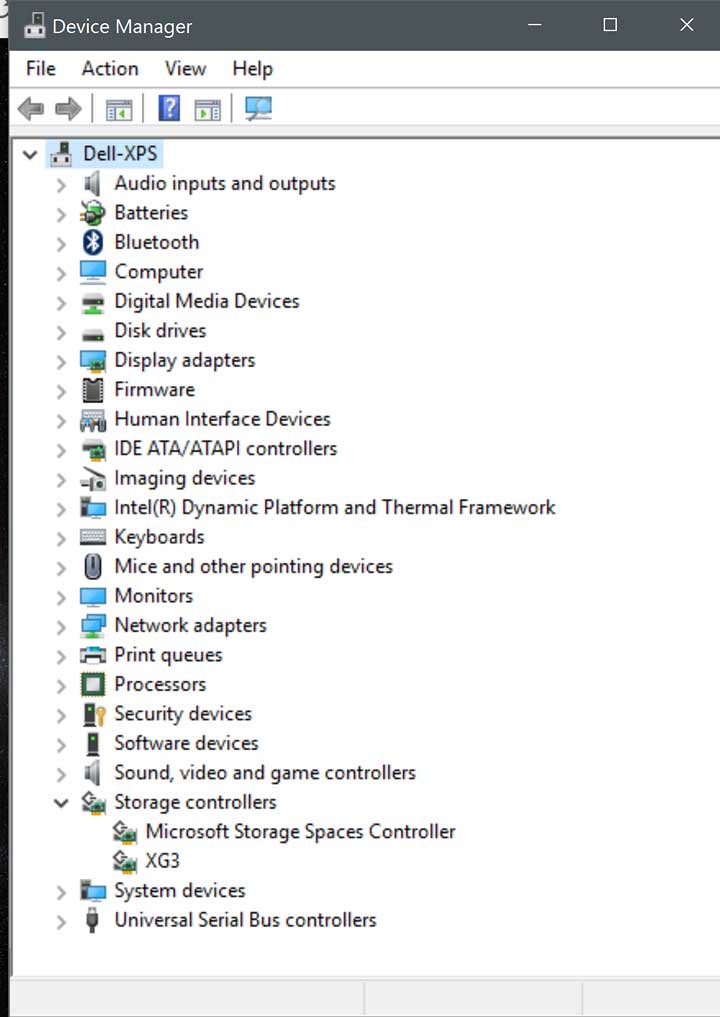
Task: Expand the Display adapters category
Action: (x=61, y=362)
